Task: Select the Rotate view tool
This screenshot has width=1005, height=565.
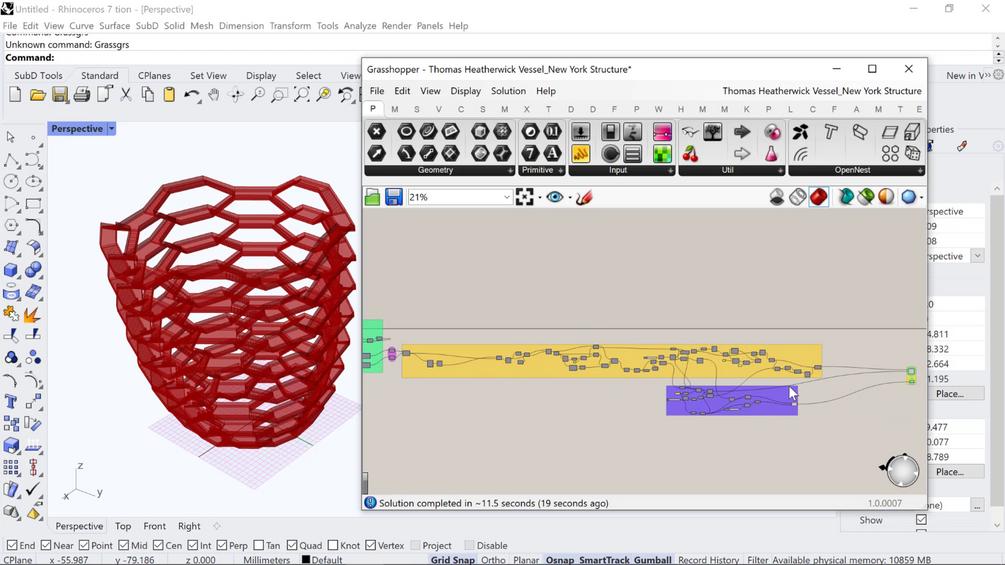Action: coord(236,95)
